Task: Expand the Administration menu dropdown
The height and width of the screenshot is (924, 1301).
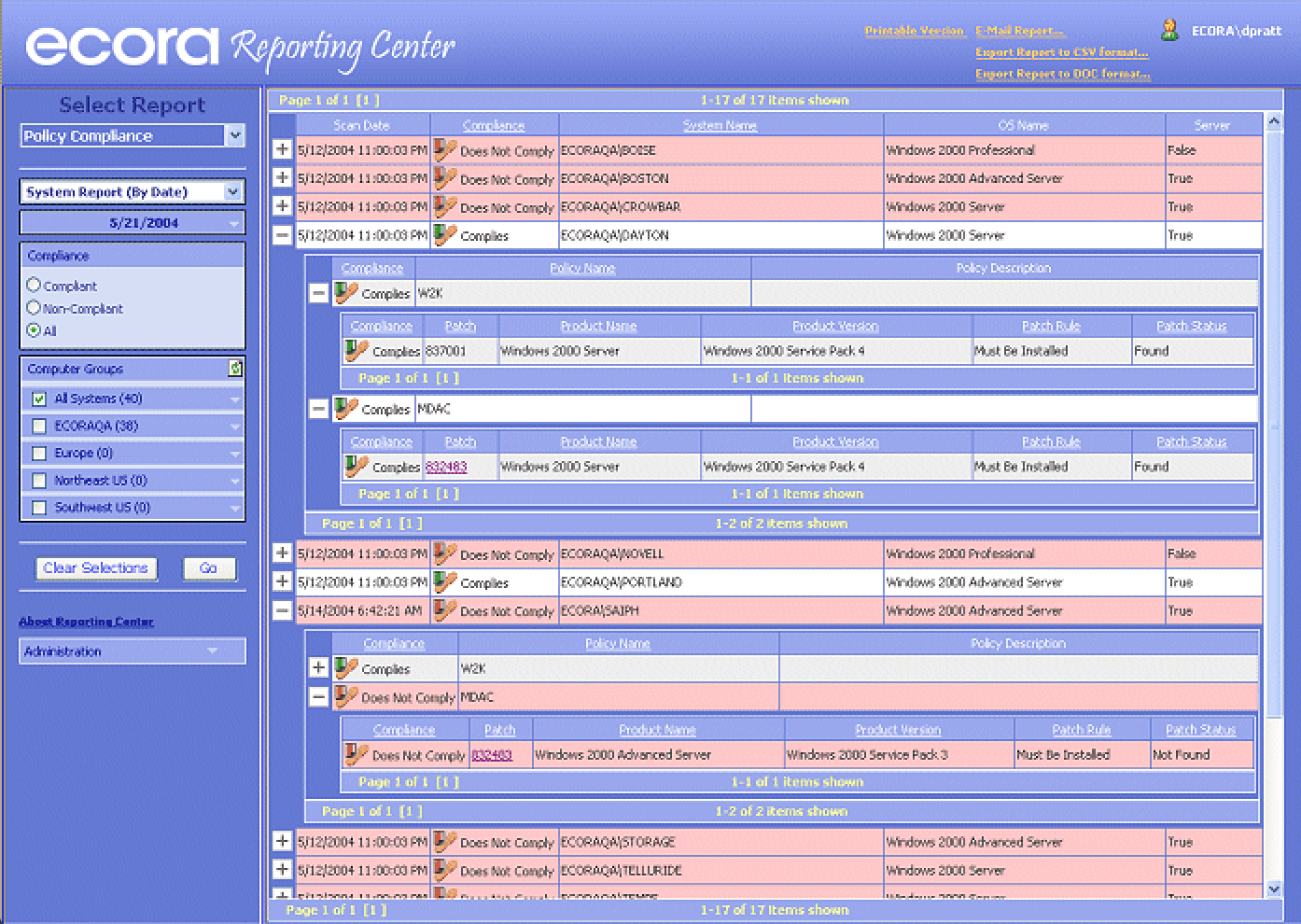Action: click(213, 651)
